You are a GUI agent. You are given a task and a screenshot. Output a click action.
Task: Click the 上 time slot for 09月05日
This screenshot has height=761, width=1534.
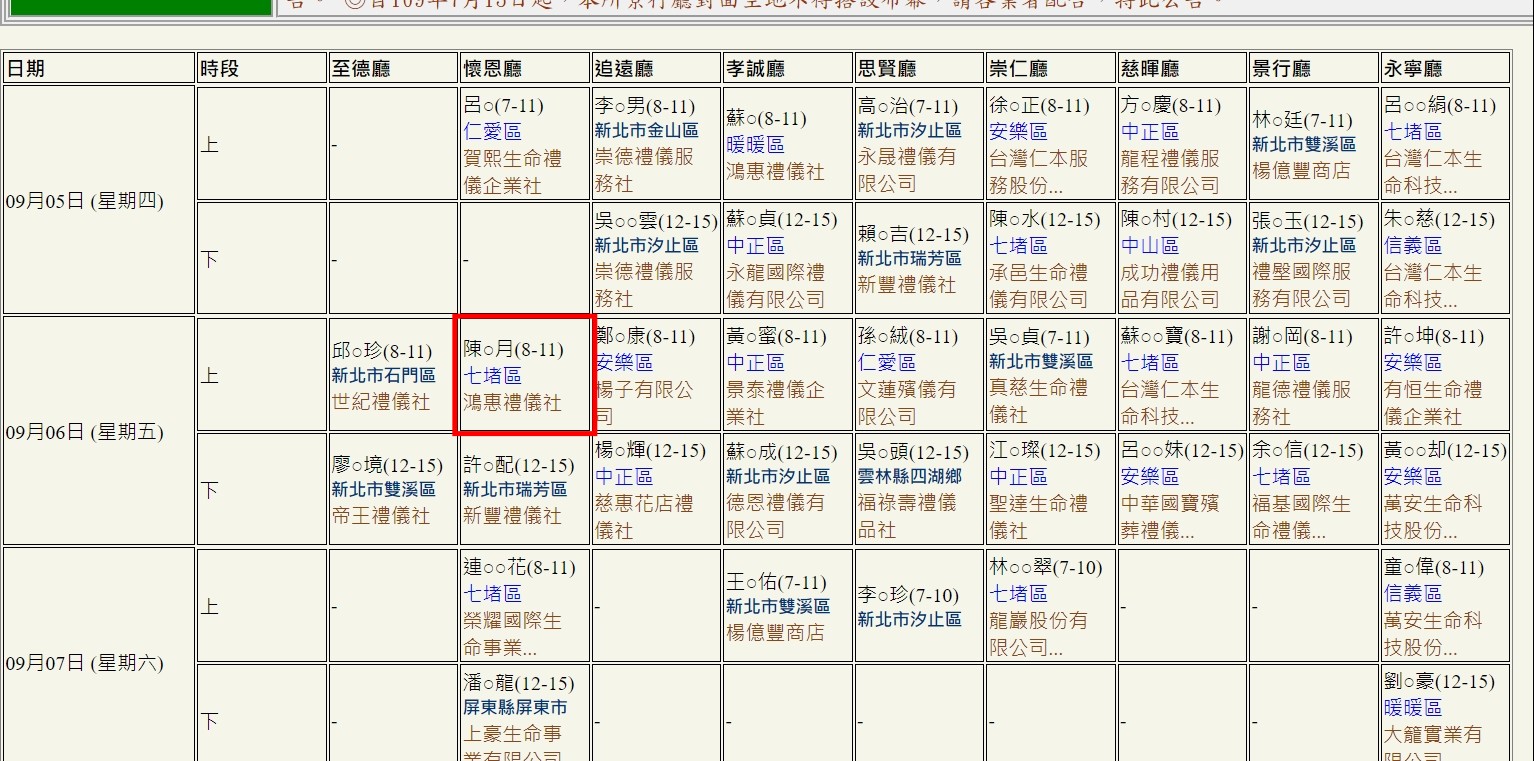click(210, 144)
